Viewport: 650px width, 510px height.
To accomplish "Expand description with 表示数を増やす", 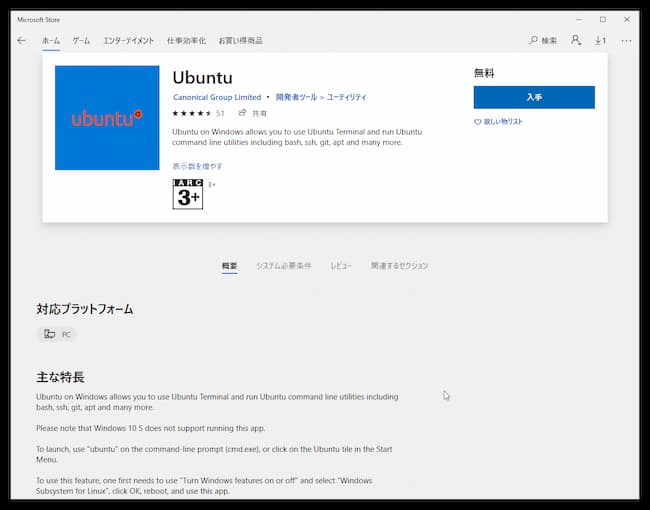I will 197,166.
